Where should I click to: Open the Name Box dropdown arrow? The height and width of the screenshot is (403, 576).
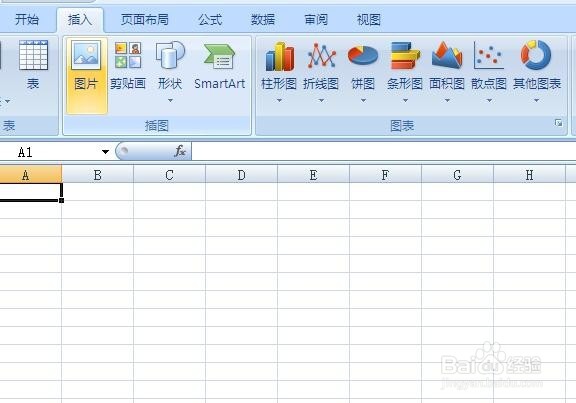coord(105,152)
